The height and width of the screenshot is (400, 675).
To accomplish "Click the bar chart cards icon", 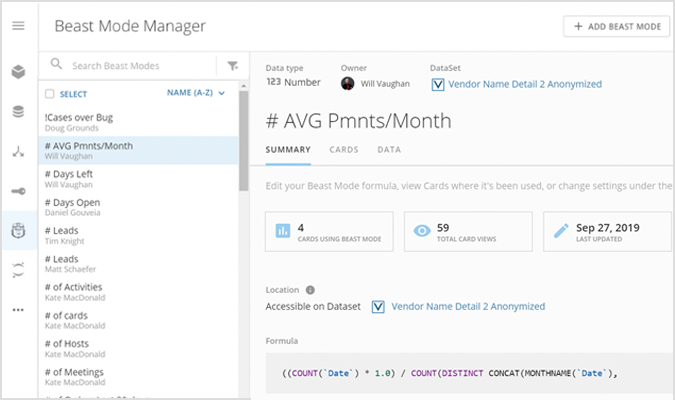I will pos(282,231).
